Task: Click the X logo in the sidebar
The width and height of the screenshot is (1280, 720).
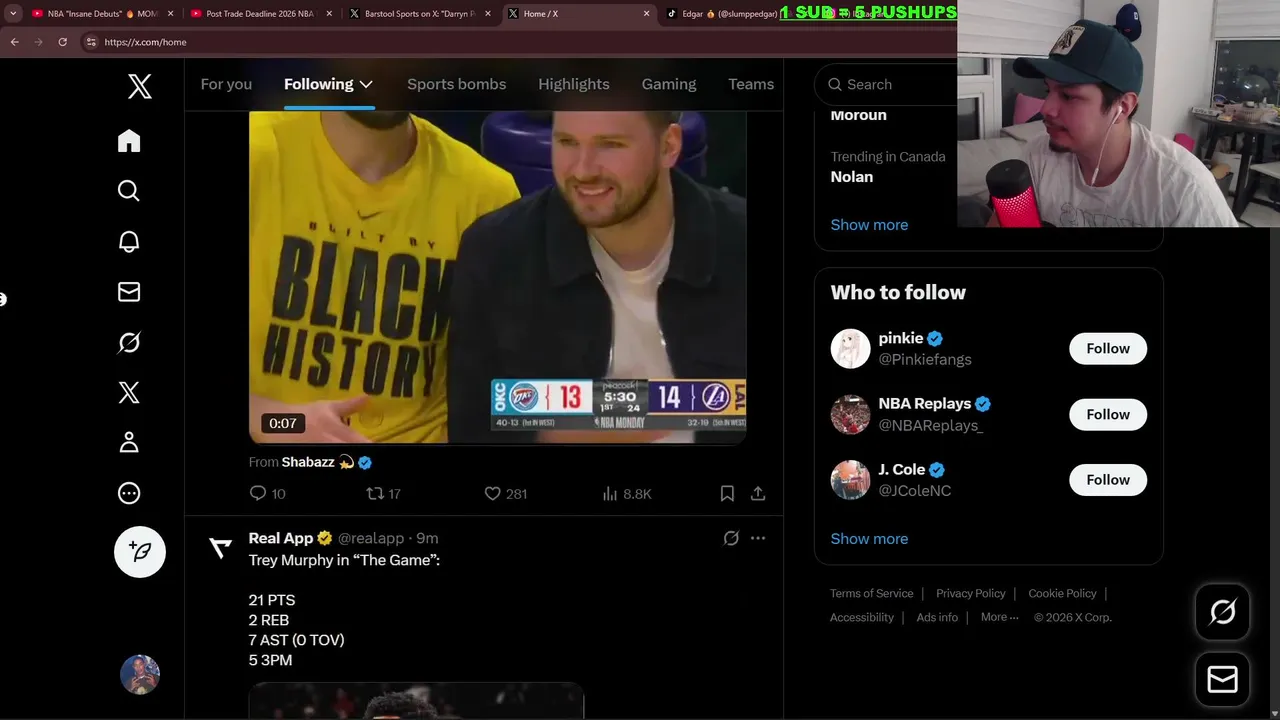Action: [140, 86]
